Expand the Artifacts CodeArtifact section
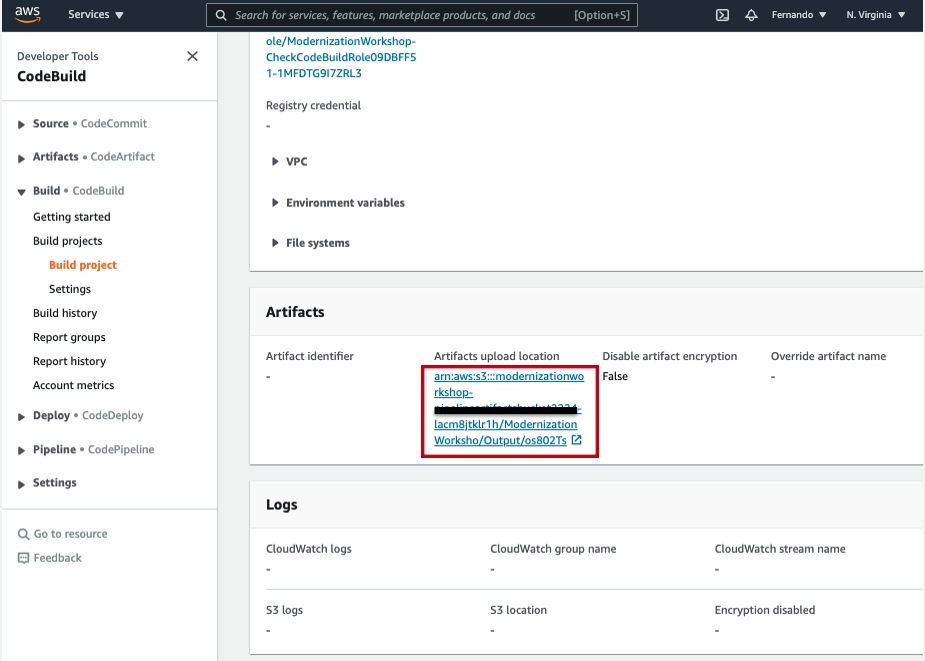The width and height of the screenshot is (925, 661). [21, 158]
